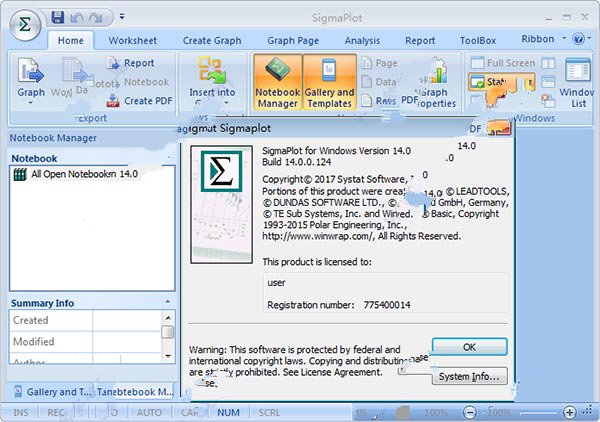Select the Analysis tab

coord(362,41)
